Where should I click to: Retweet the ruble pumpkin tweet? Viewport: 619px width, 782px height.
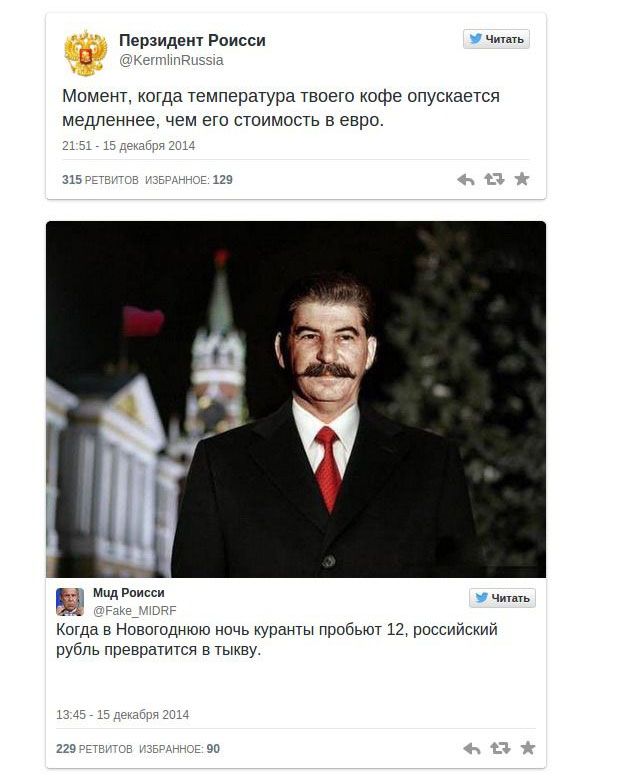(500, 748)
